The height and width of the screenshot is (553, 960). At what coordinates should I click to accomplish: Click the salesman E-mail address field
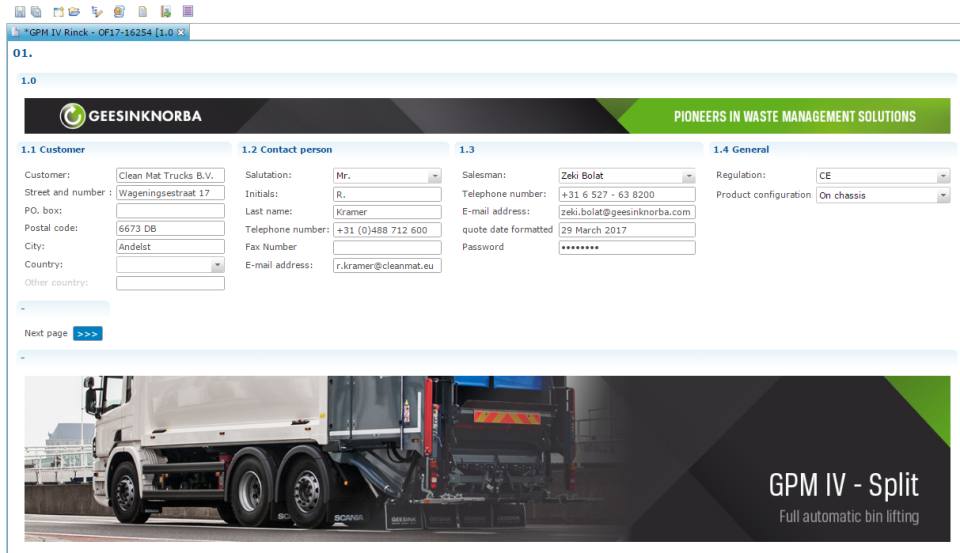click(627, 212)
